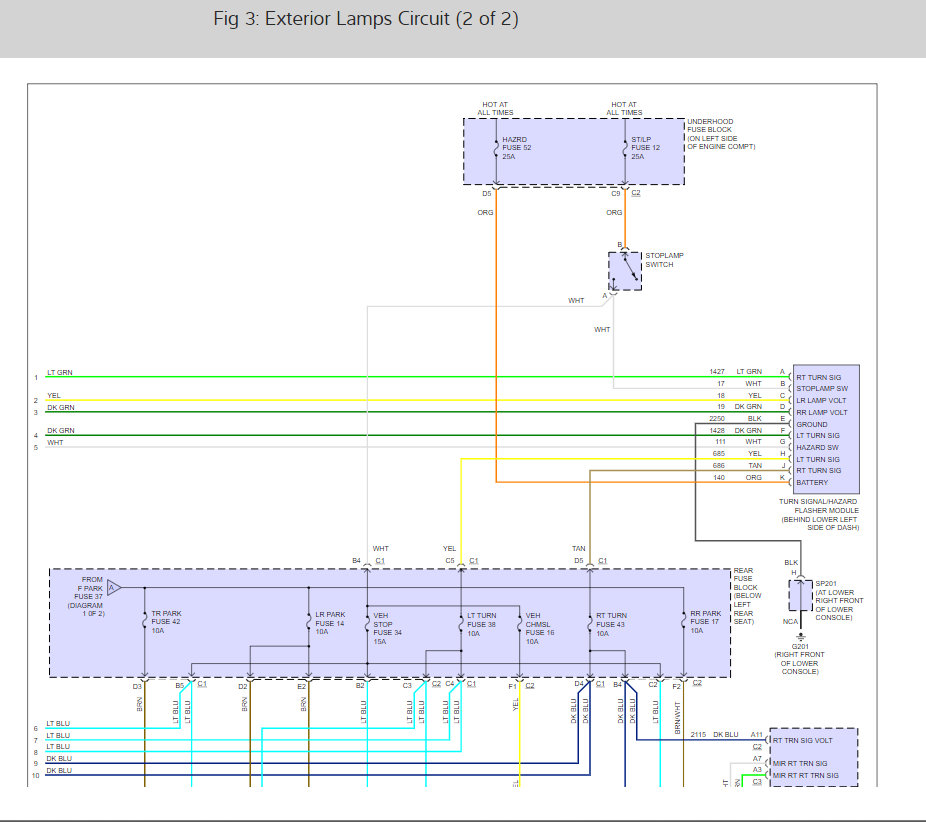The image size is (926, 822).
Task: Click the UNDERHOOD FUSE BLOCK description text
Action: (721, 134)
